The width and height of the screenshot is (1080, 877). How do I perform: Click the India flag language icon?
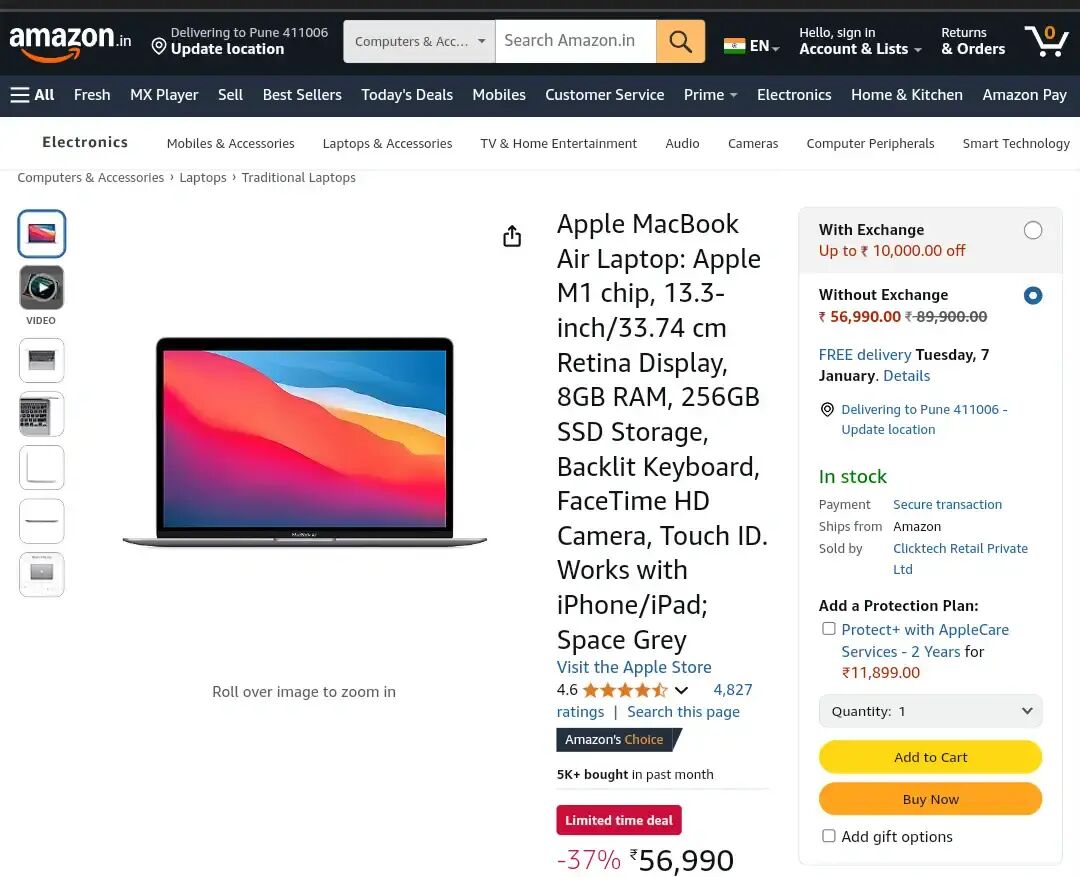click(x=735, y=45)
